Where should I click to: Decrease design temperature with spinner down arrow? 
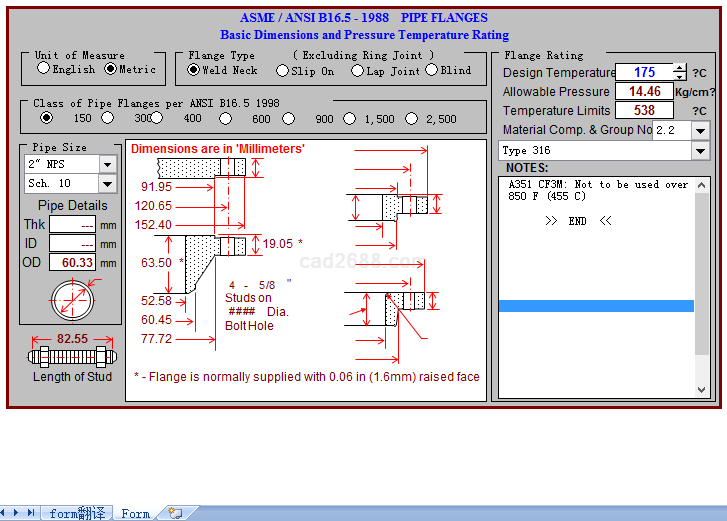(x=680, y=77)
